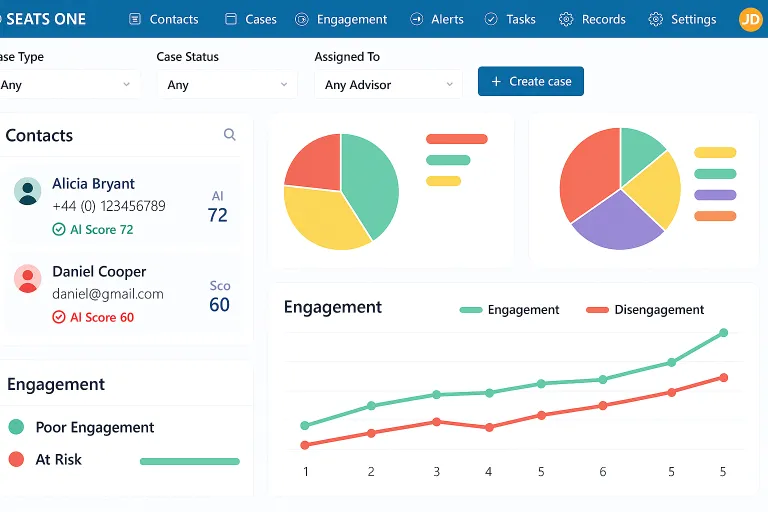Expand the Case Type dropdown
This screenshot has width=768, height=512.
(68, 85)
